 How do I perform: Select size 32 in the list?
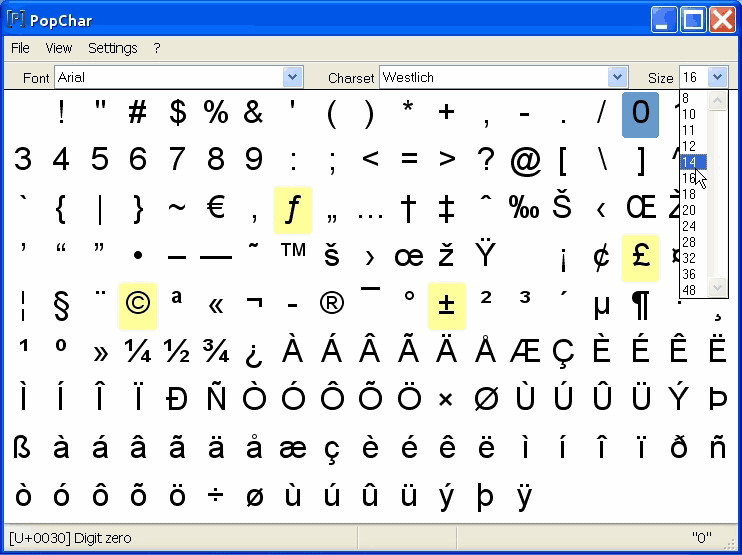click(x=694, y=258)
